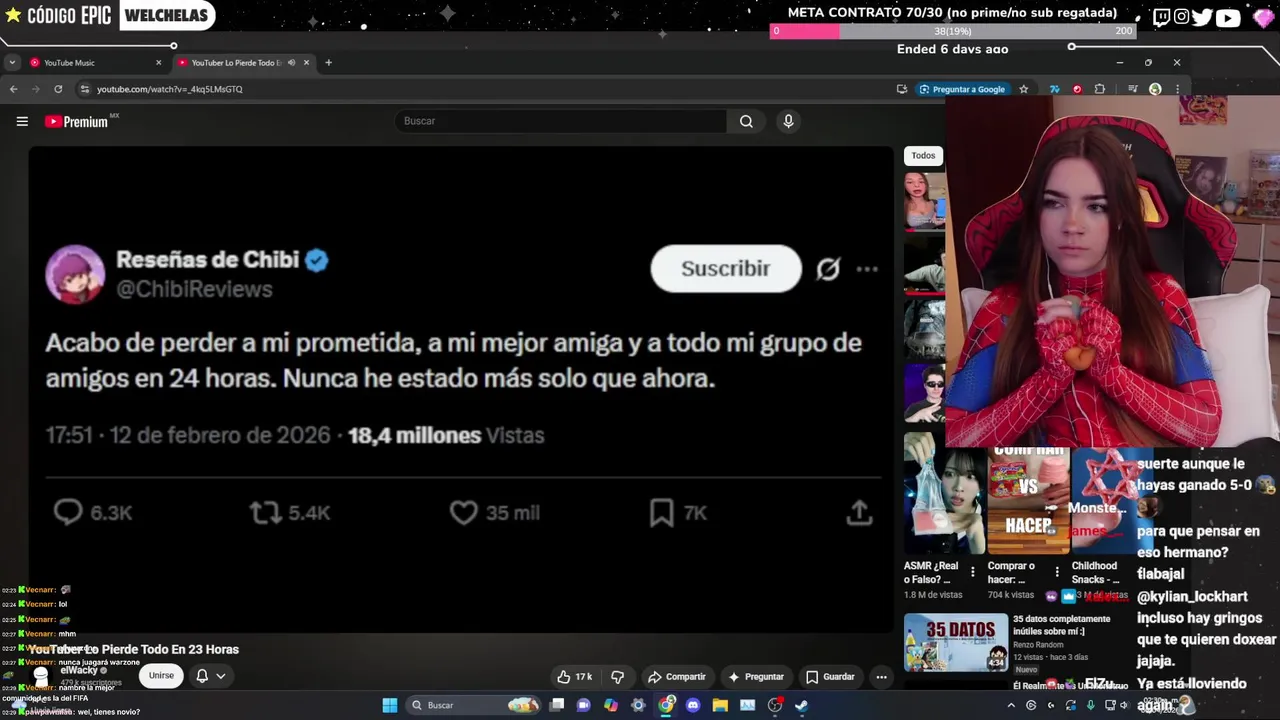Mute the tab via speaker icon

(x=291, y=63)
